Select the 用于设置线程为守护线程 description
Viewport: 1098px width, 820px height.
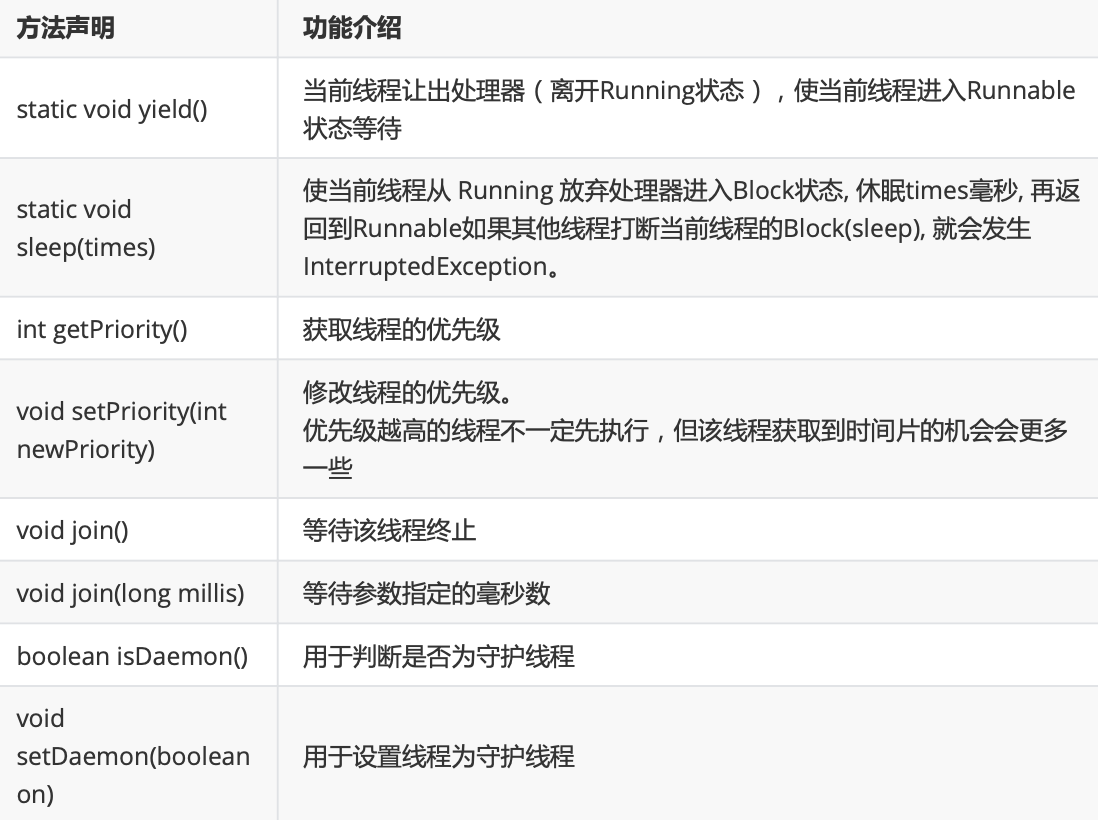(x=438, y=756)
